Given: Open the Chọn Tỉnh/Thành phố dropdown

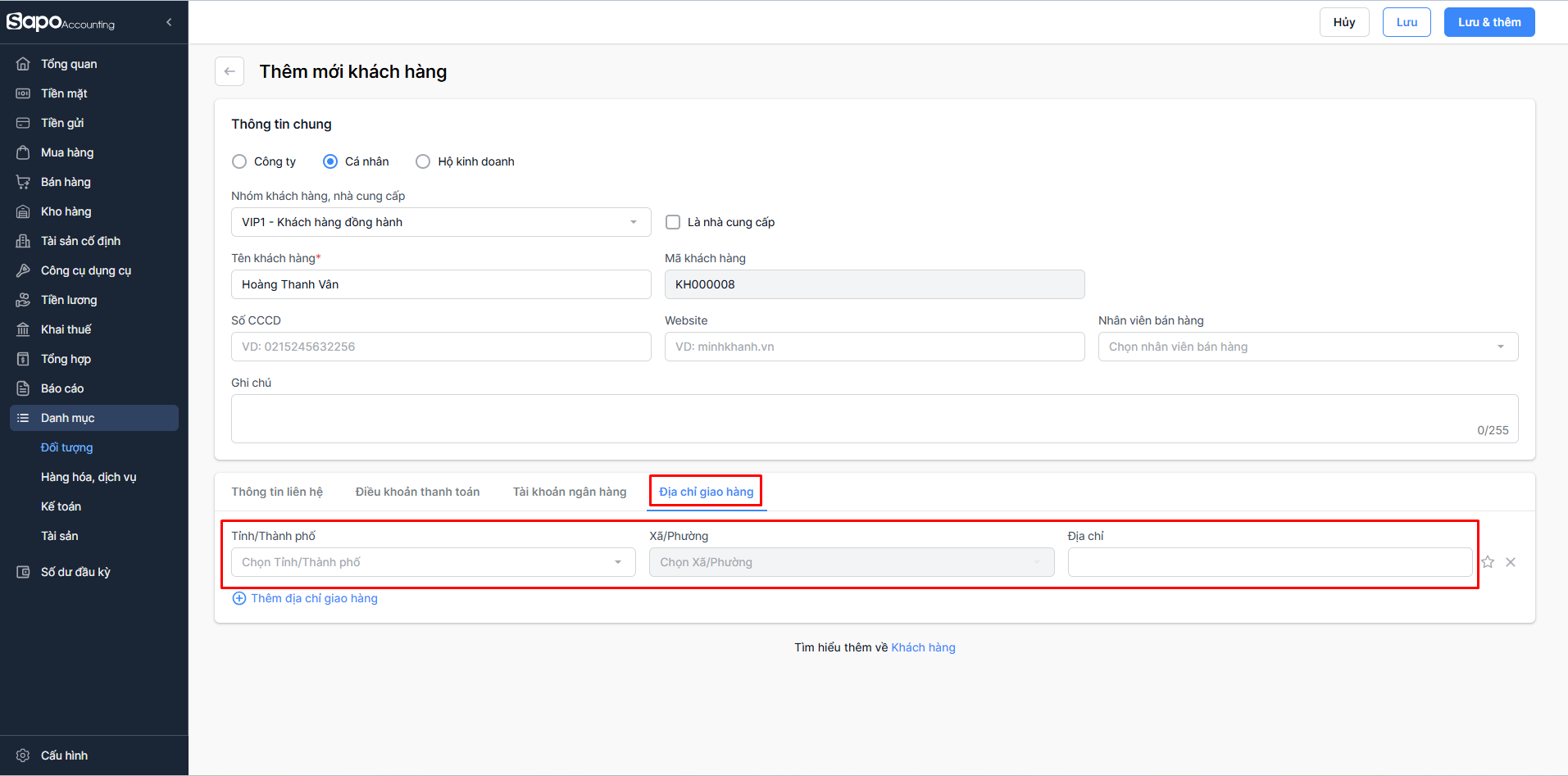Looking at the screenshot, I should pos(433,562).
